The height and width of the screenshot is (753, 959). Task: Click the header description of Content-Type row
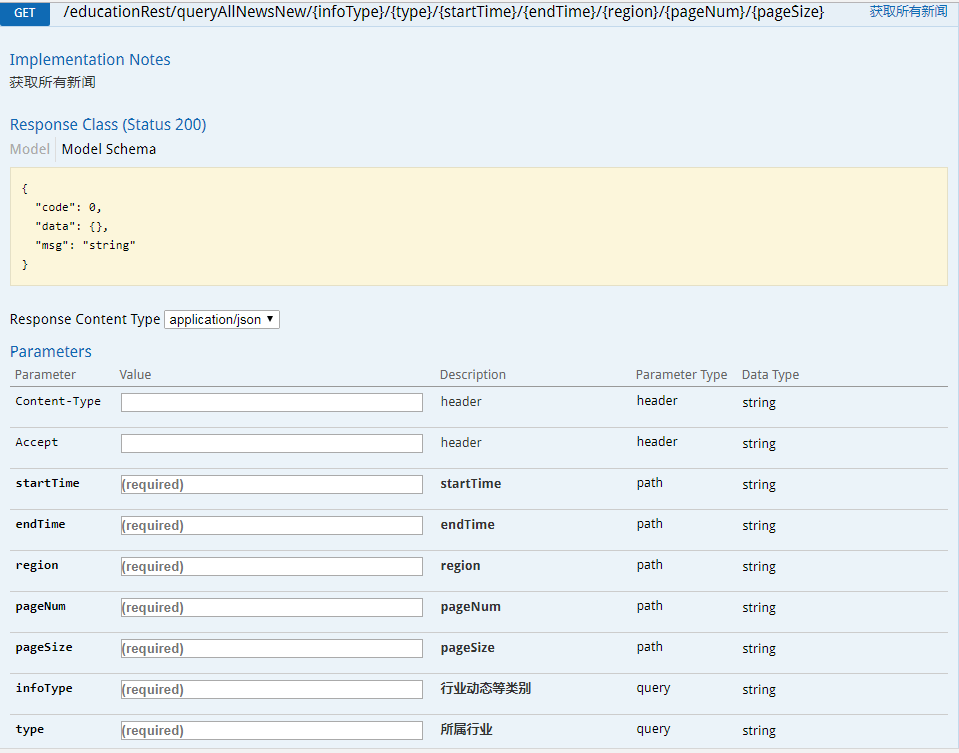[461, 401]
